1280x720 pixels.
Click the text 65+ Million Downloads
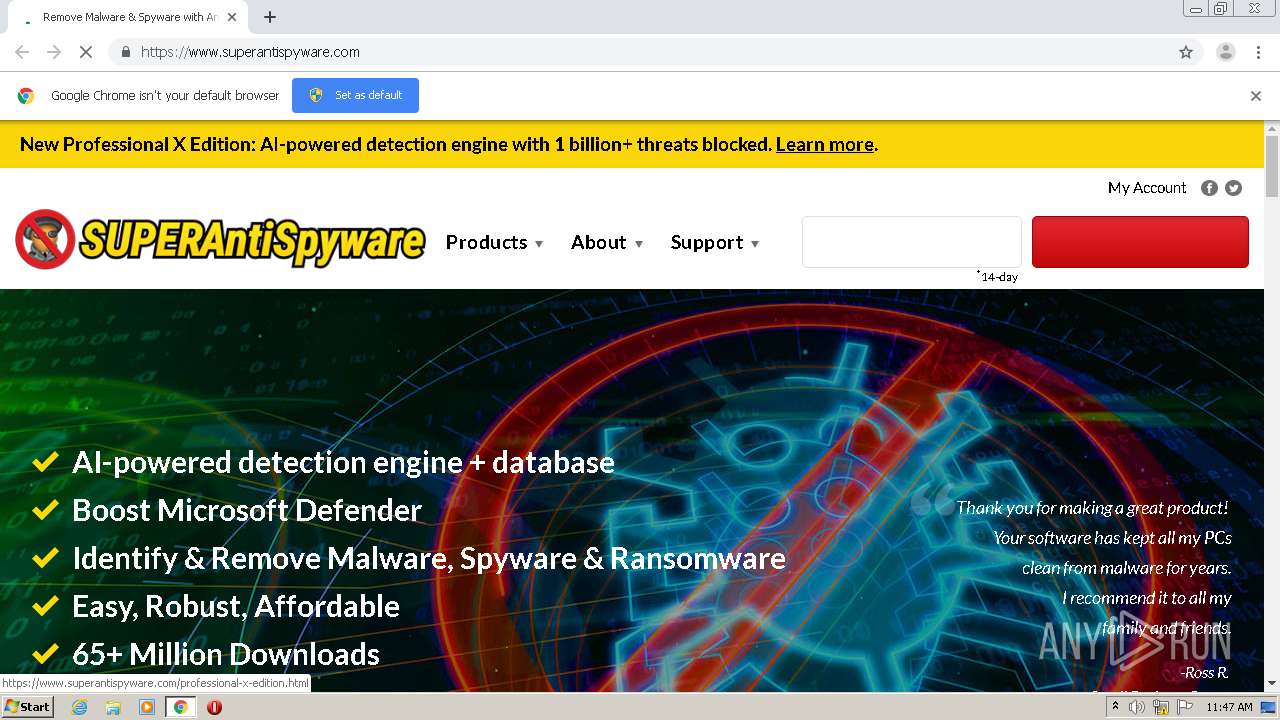click(x=226, y=654)
